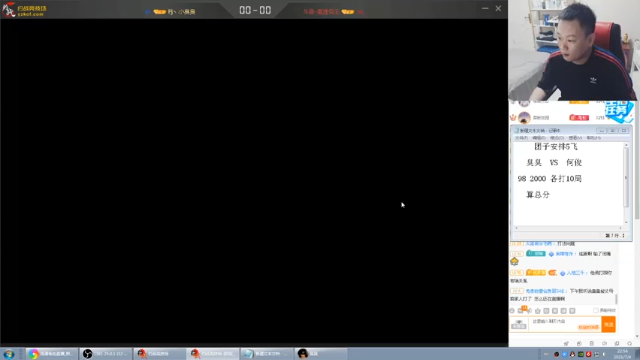The image size is (640, 360).
Task: Open the dark avatar taskbar button
Action: [320, 354]
